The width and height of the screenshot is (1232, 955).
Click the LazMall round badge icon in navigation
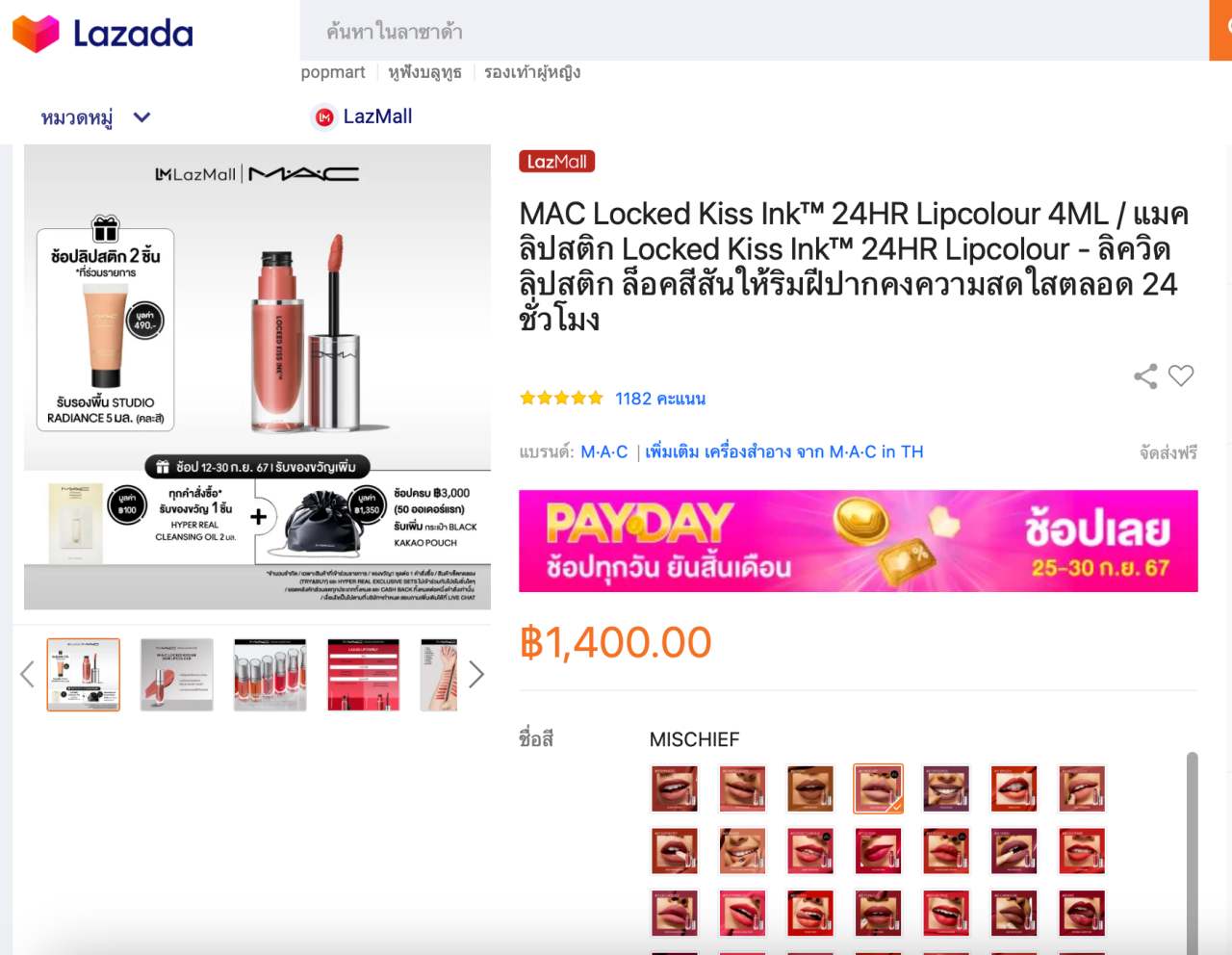coord(324,117)
